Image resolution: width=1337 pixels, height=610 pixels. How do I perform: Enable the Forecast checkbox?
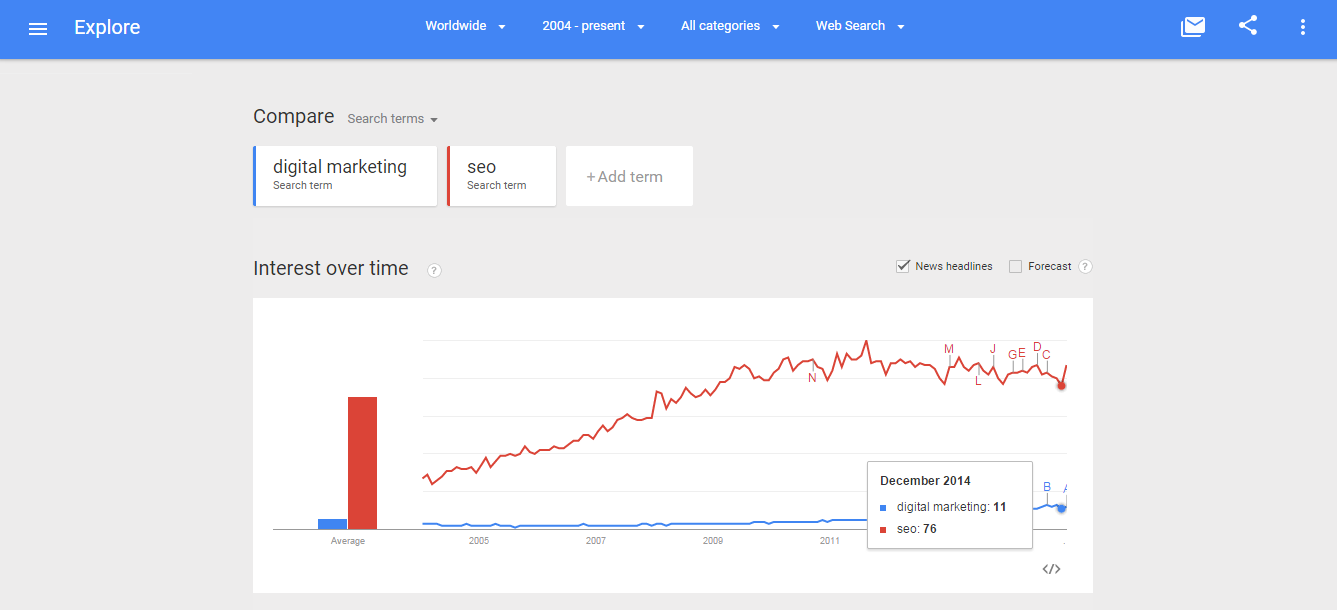tap(1015, 266)
